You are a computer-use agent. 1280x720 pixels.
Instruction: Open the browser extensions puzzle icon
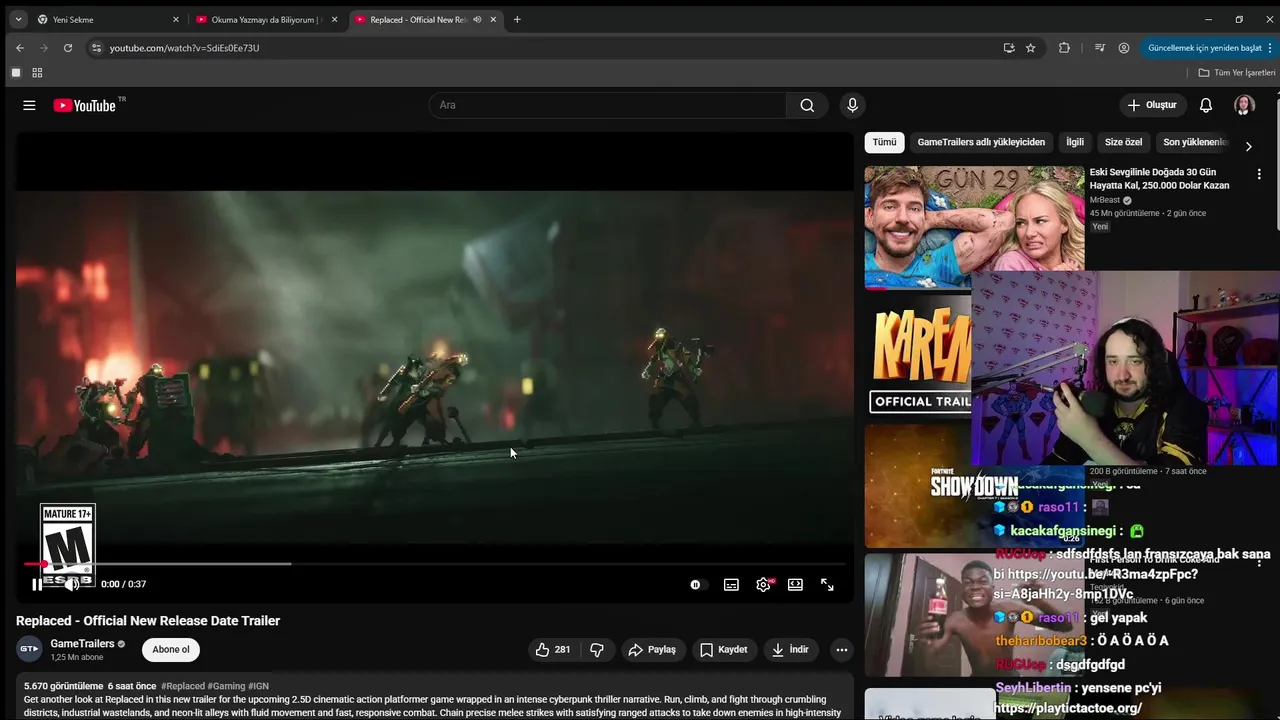(1064, 48)
